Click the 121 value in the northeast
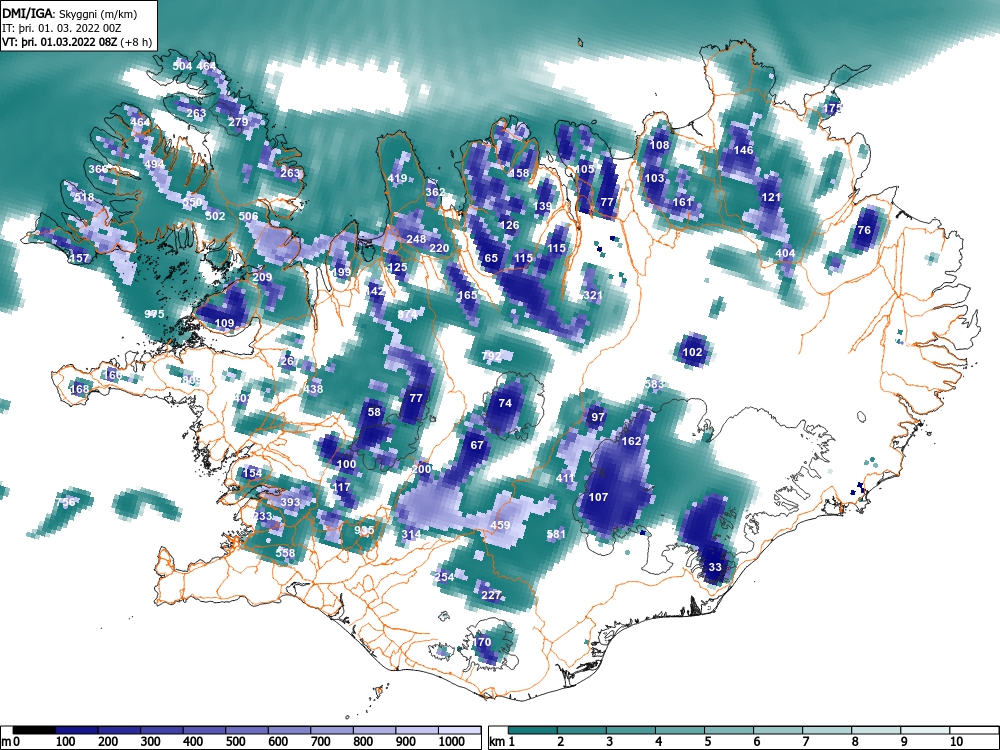The width and height of the screenshot is (1000, 750). 771,197
